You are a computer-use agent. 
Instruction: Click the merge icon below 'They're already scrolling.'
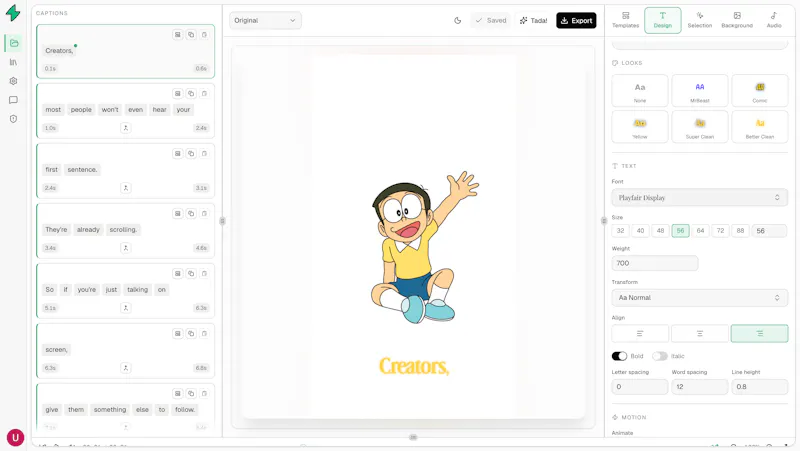point(126,248)
